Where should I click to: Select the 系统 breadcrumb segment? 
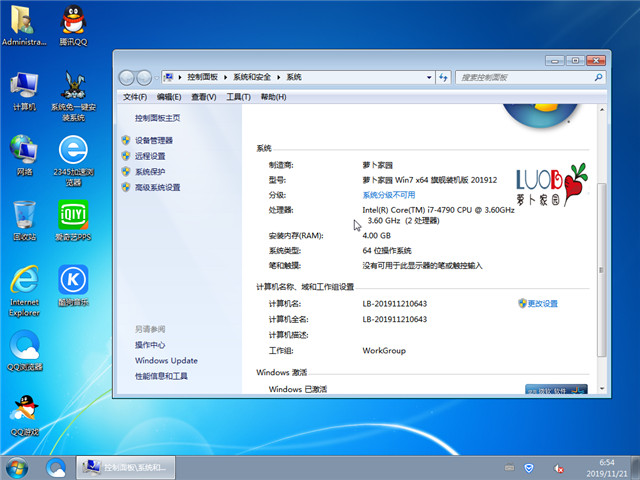click(x=294, y=77)
